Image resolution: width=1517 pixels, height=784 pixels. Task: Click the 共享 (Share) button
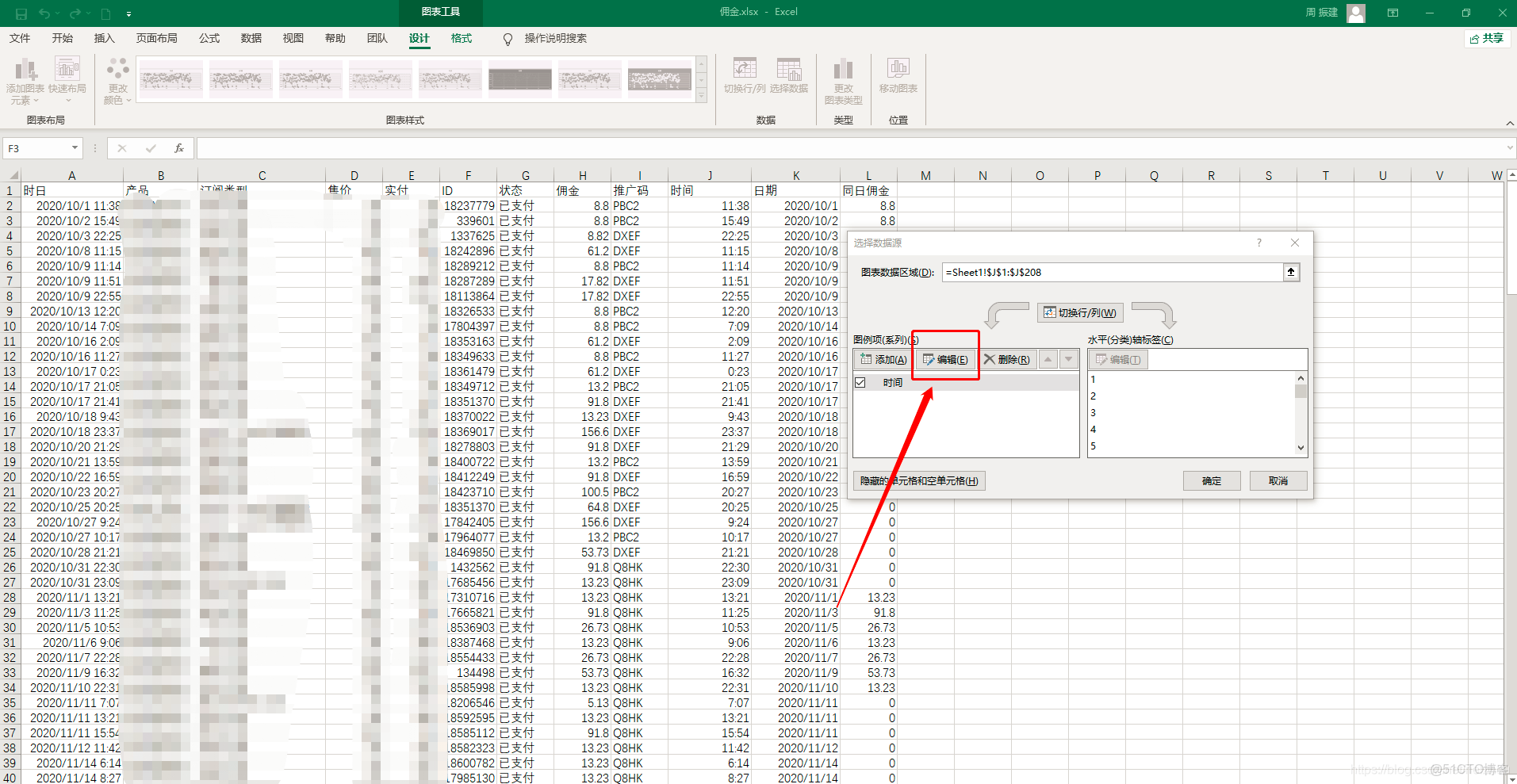1487,38
